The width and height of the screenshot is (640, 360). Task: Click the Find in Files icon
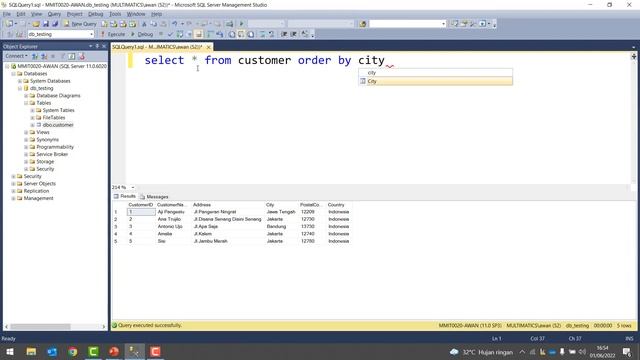coord(363,24)
